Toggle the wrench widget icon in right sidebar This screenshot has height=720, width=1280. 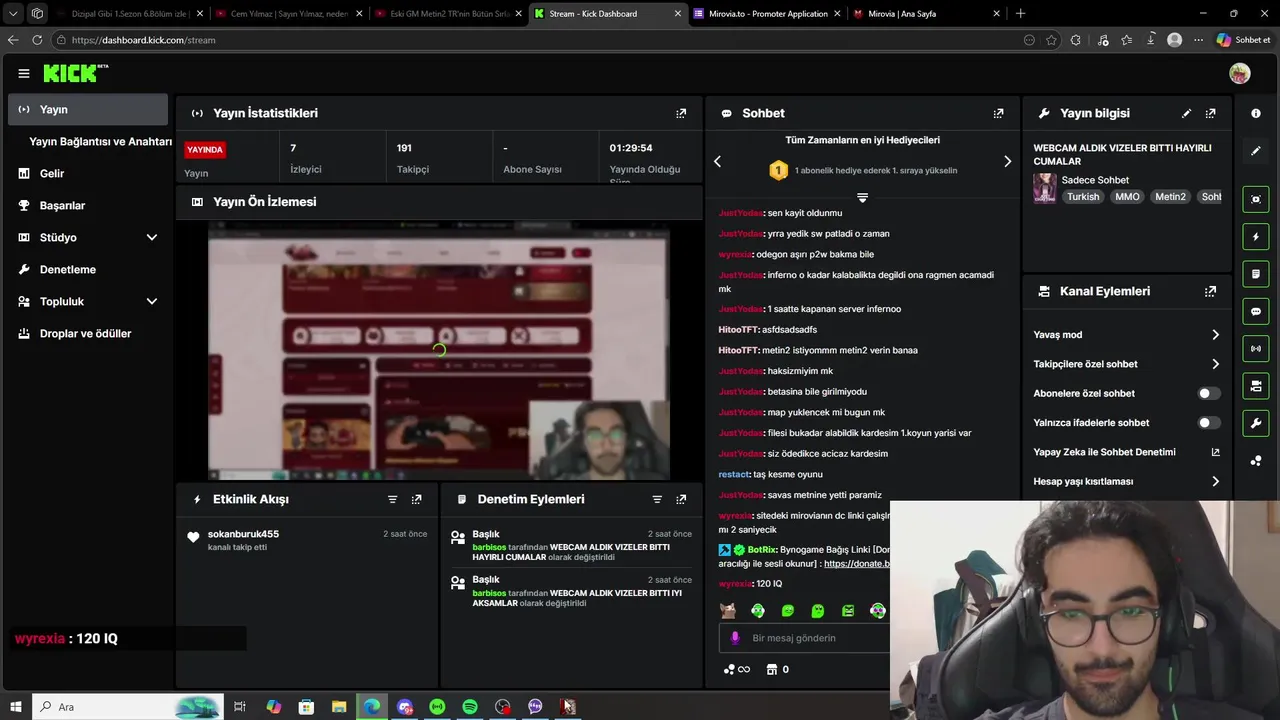click(1256, 423)
